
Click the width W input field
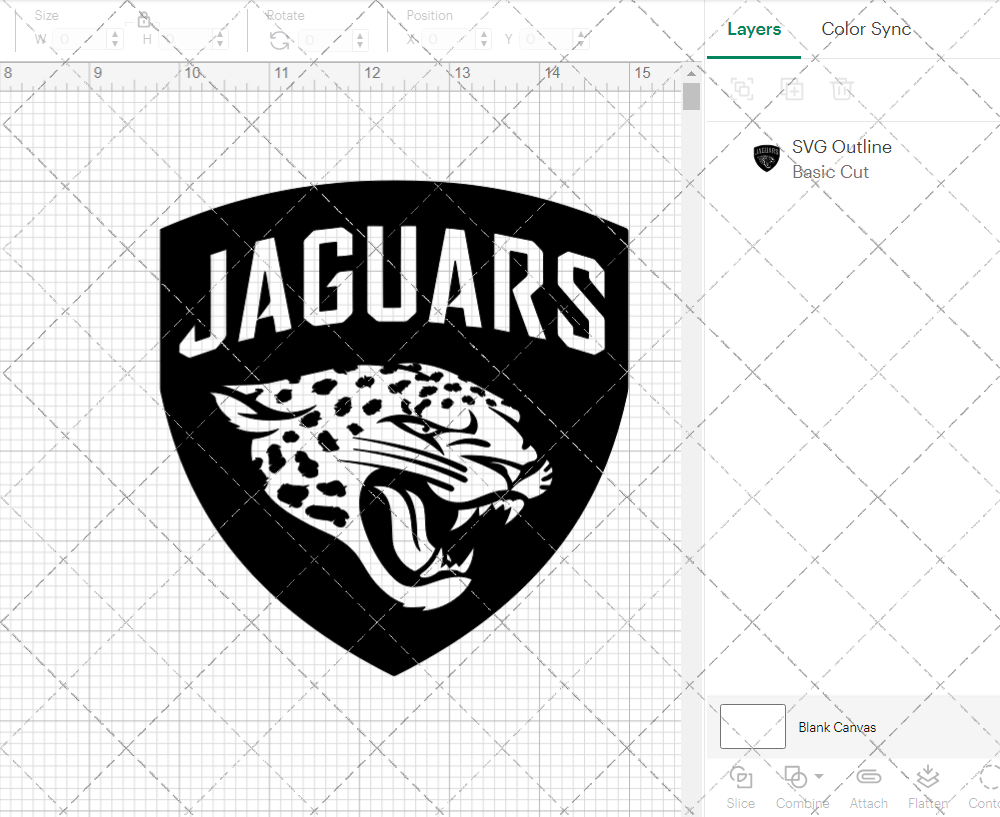point(80,40)
